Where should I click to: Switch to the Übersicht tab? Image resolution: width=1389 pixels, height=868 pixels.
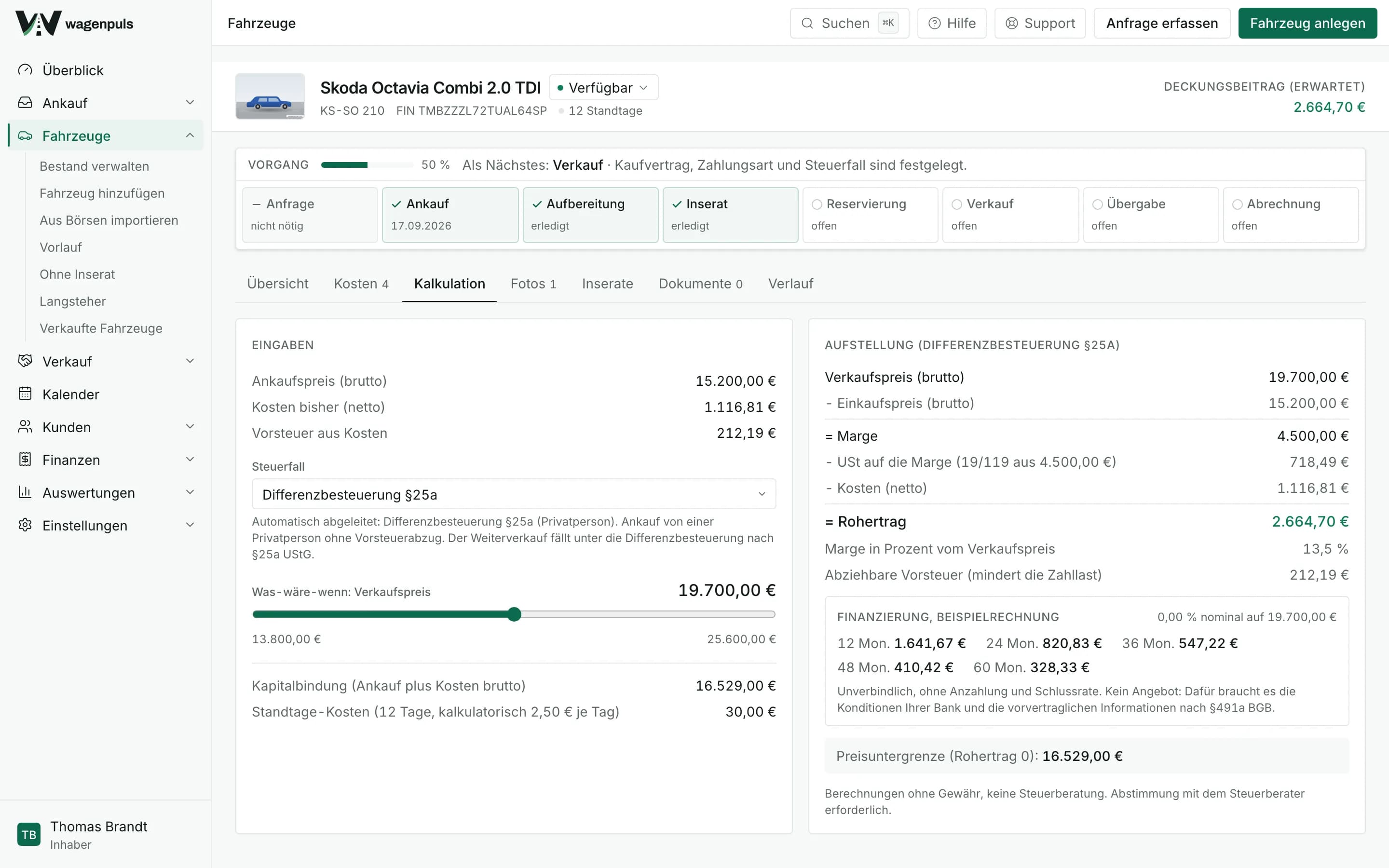coord(277,284)
